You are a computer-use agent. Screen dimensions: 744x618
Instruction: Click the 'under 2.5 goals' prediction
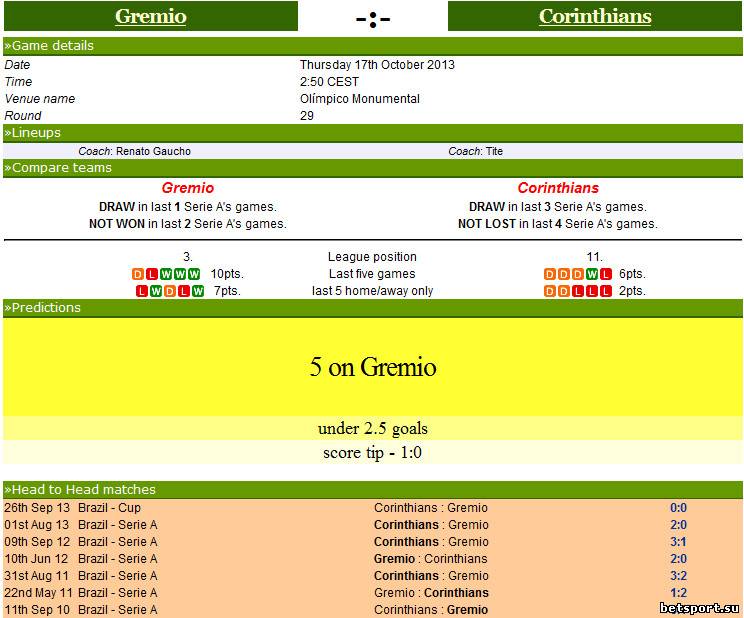373,429
